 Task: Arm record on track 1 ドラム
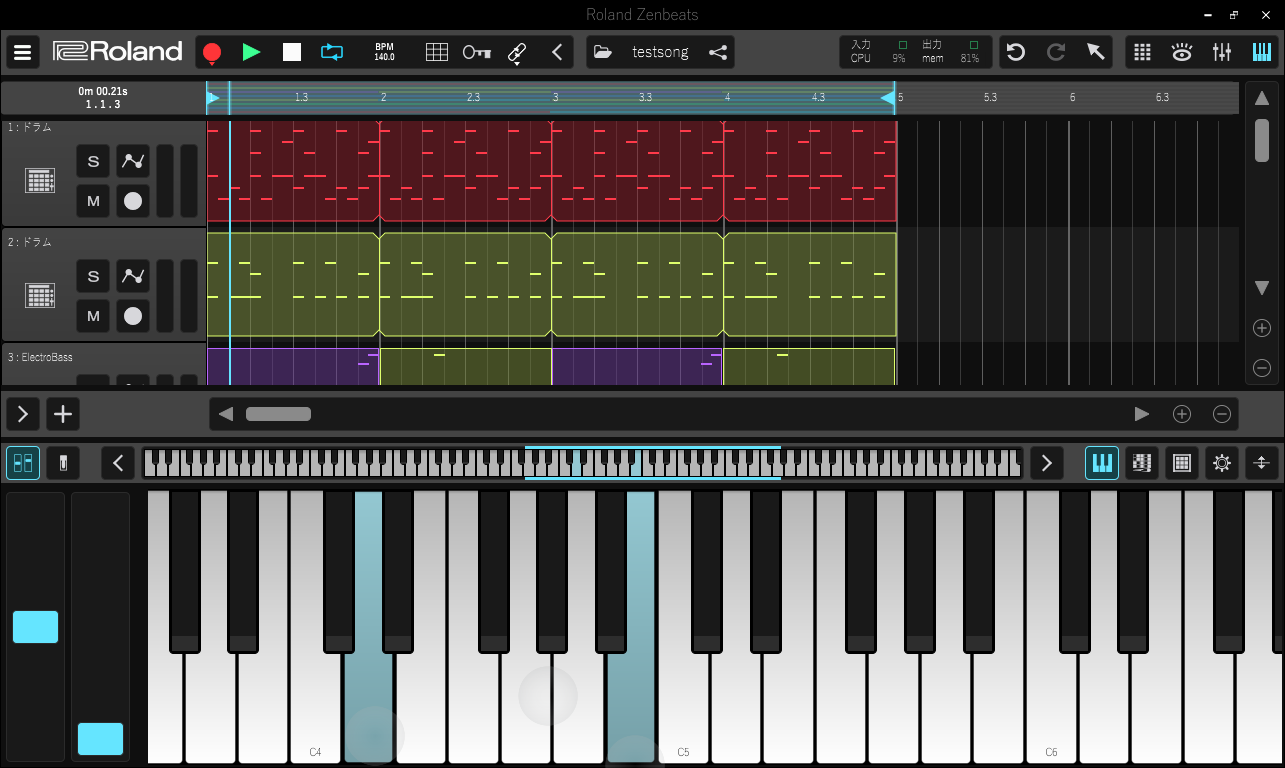tap(133, 201)
